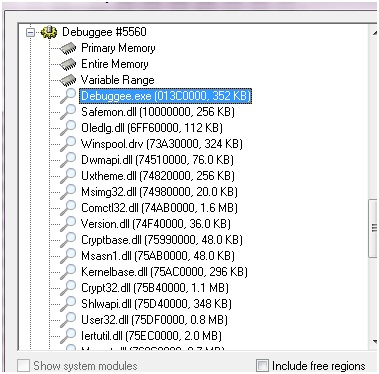
Task: Click the magnifier icon beside Comctl32.dll
Action: pos(68,208)
